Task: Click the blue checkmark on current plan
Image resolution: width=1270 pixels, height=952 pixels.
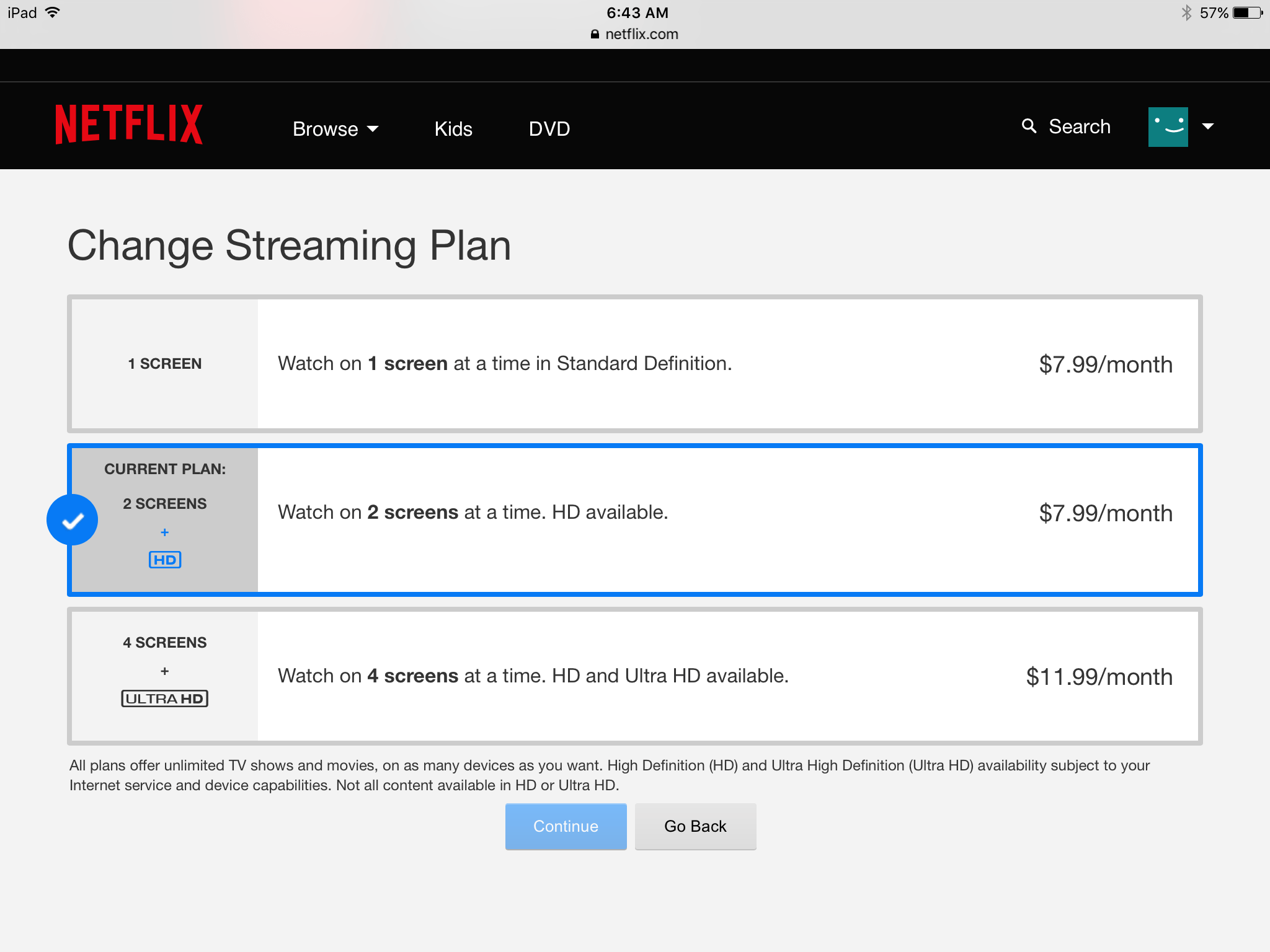Action: coord(73,520)
